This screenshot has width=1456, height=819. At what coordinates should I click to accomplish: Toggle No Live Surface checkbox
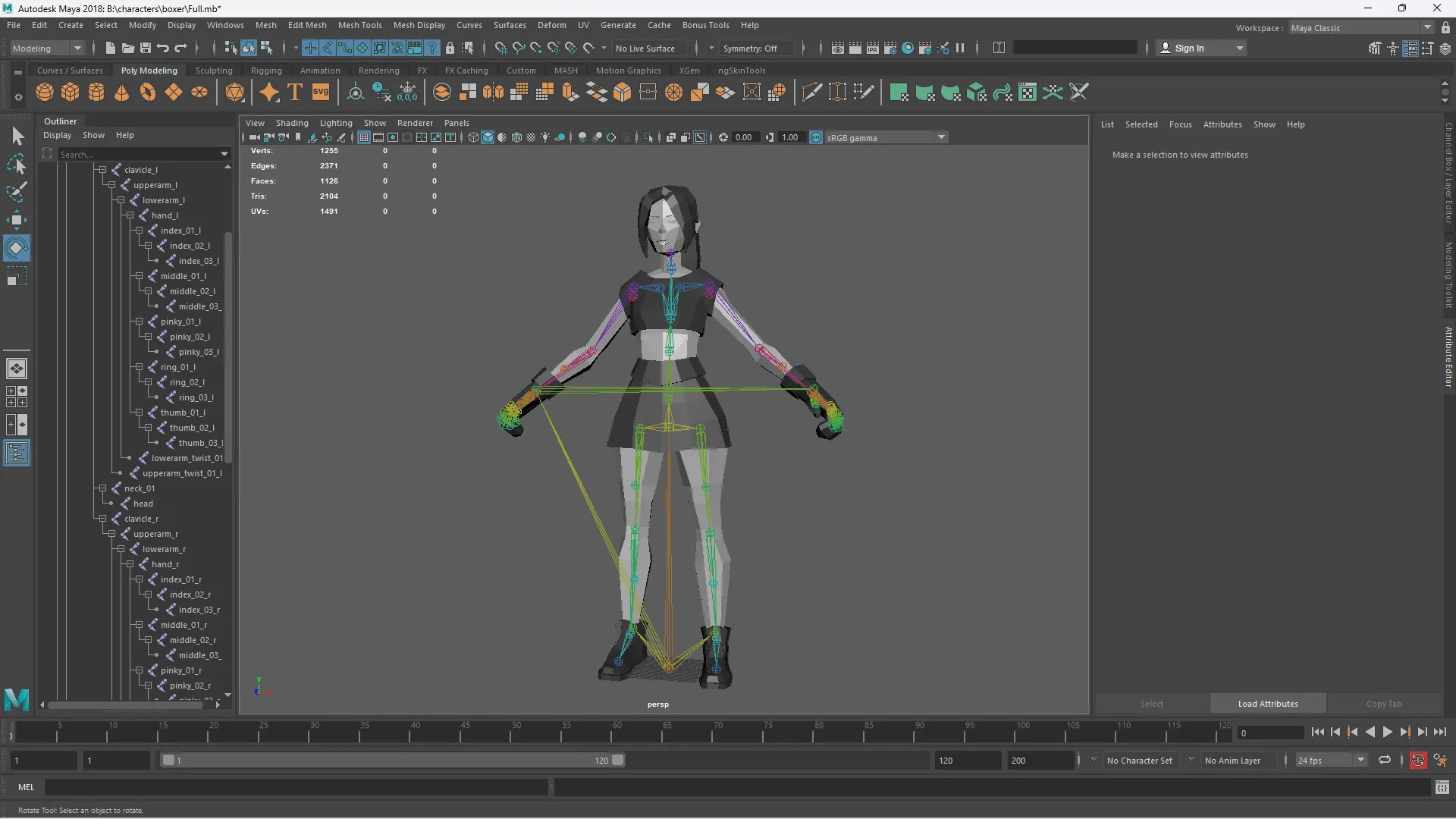coord(648,47)
